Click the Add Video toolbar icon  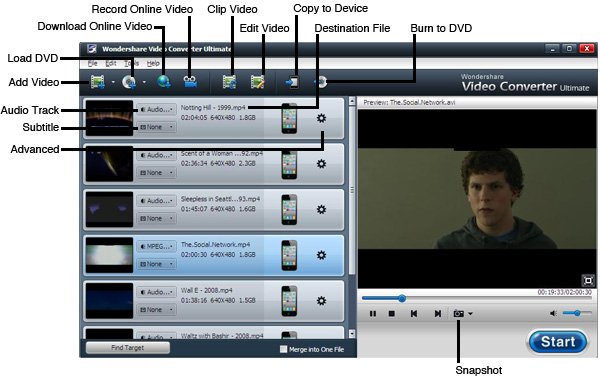point(98,81)
